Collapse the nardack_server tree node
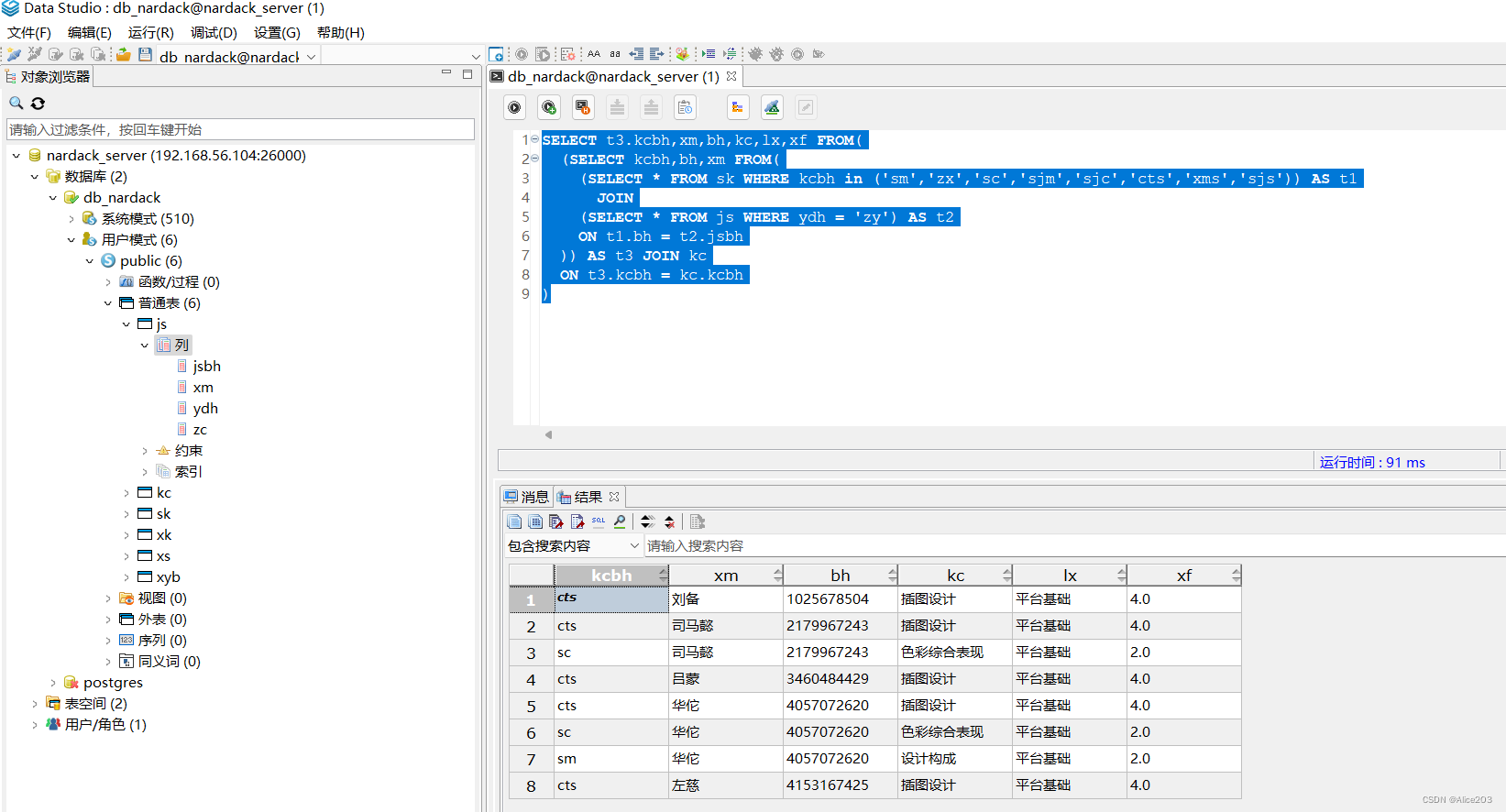The height and width of the screenshot is (812, 1506). pyautogui.click(x=16, y=156)
